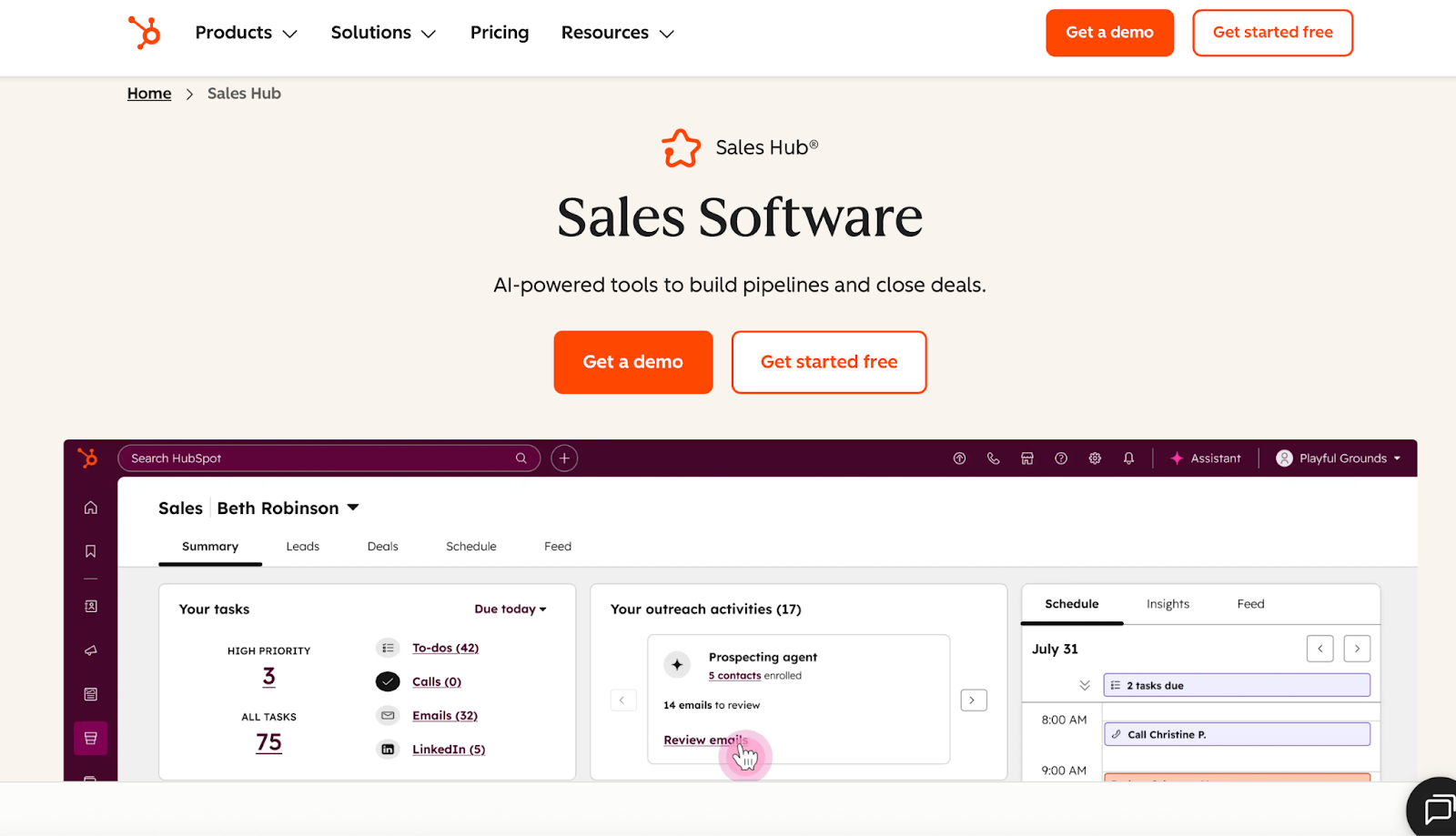Screen dimensions: 1456x836
Task: Focus the Search HubSpot field
Action: coord(329,458)
